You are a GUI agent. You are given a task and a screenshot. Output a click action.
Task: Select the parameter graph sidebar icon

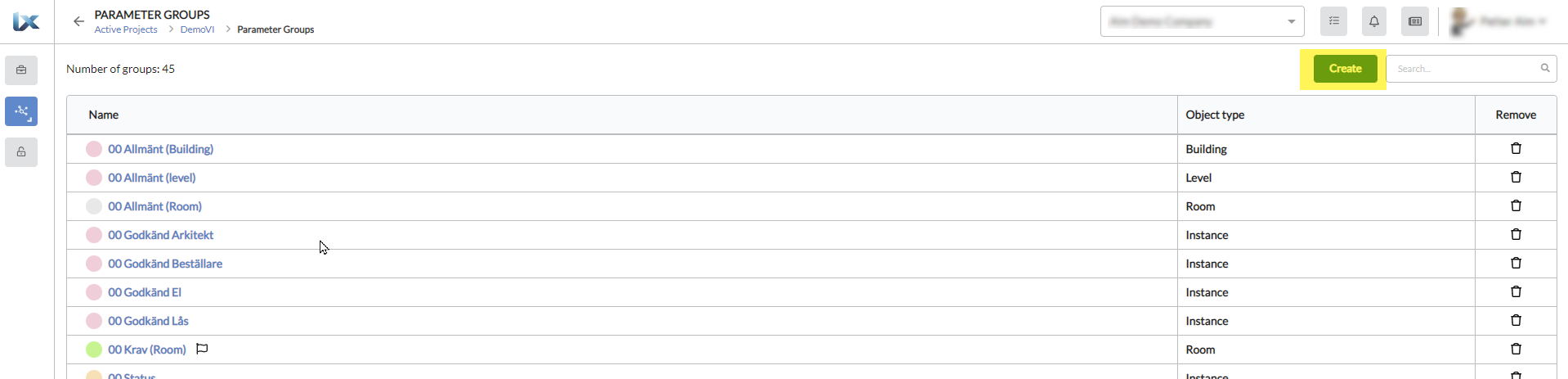tap(21, 111)
